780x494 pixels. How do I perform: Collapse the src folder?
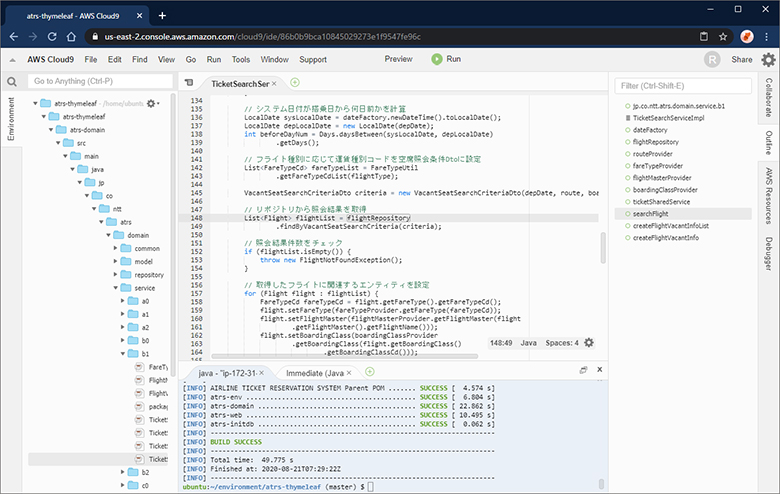tap(58, 143)
